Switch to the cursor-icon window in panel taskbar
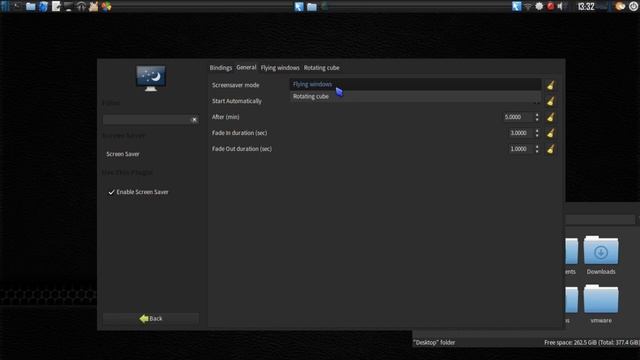The height and width of the screenshot is (360, 640). [299, 7]
